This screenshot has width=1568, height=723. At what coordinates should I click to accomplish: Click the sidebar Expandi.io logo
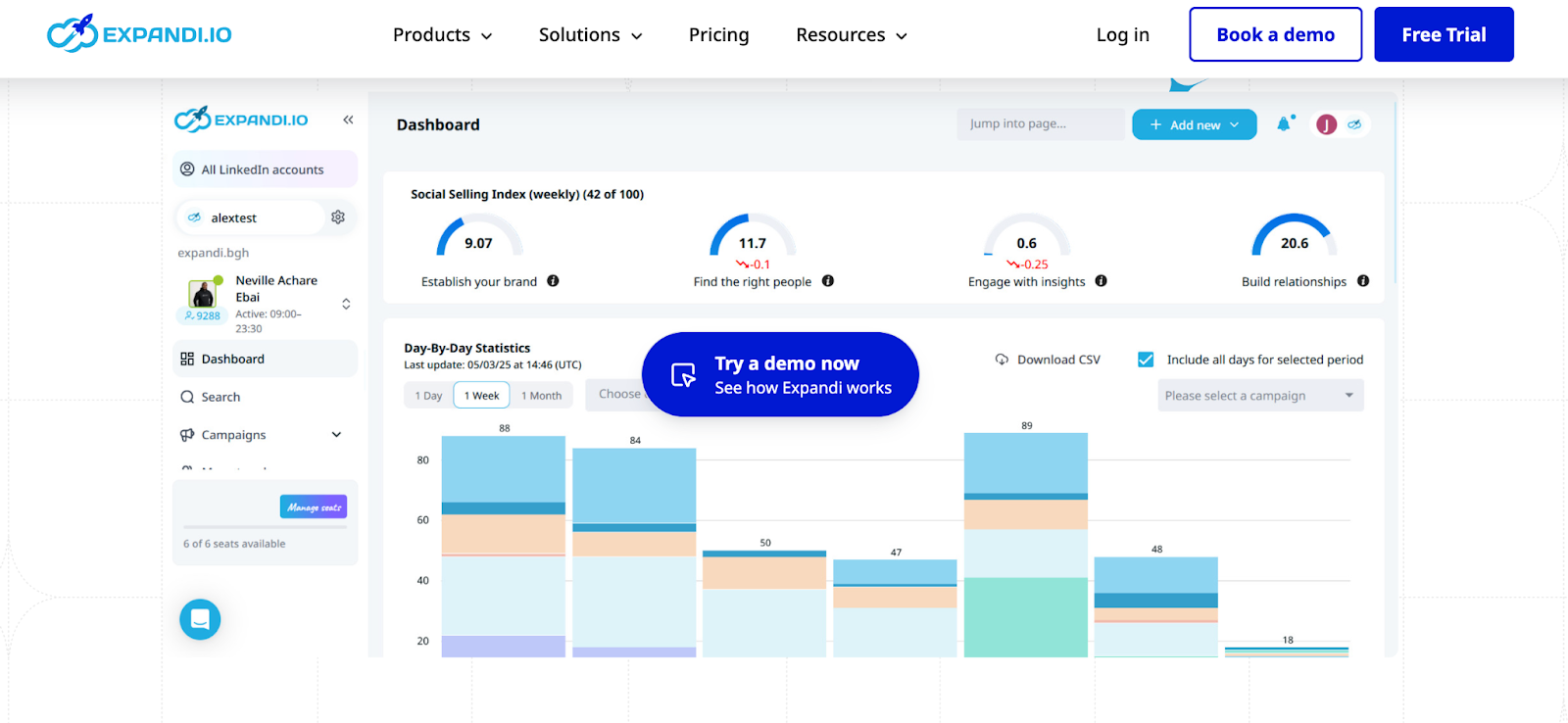(241, 120)
